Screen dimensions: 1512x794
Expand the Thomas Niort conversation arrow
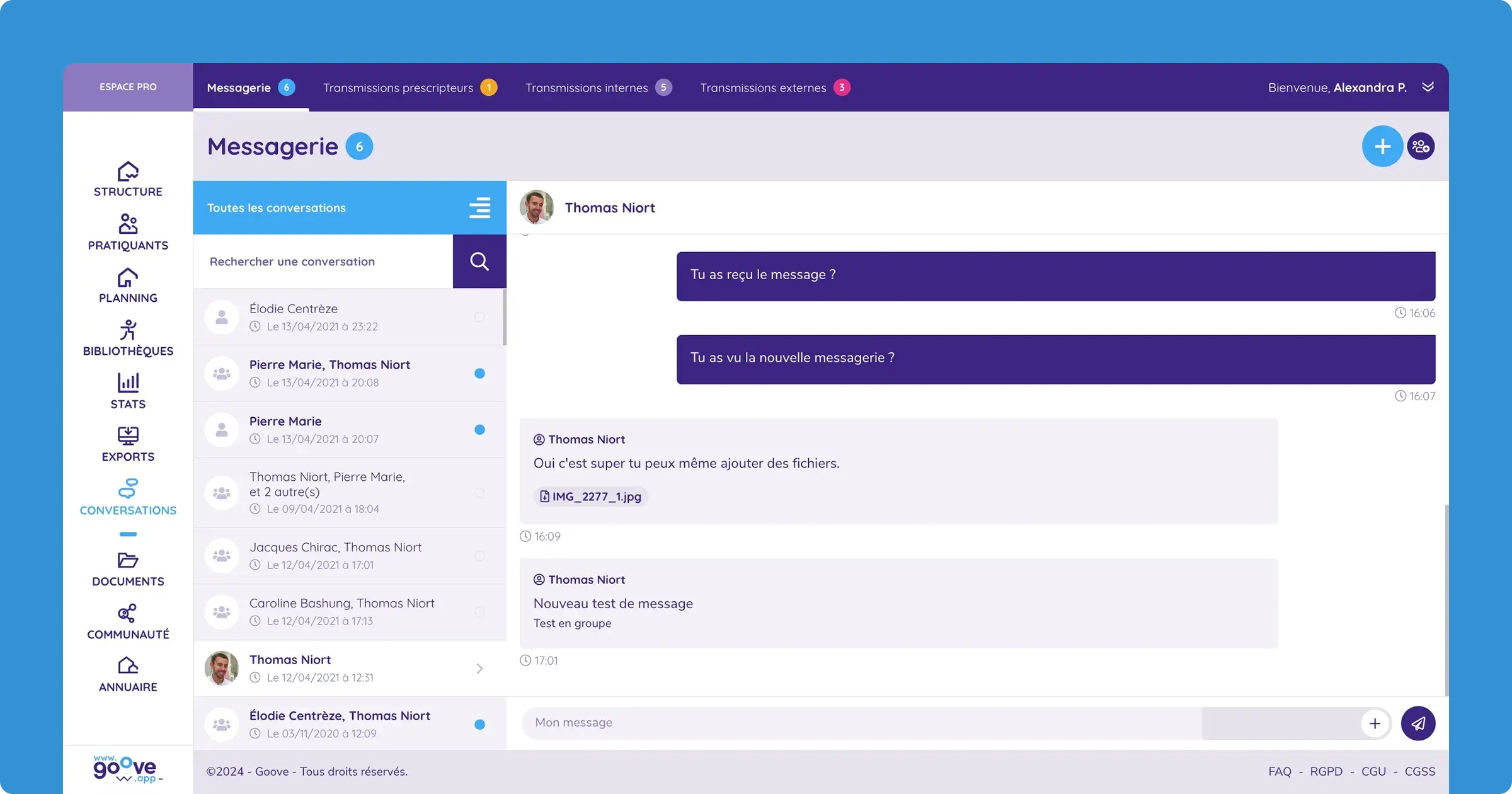[x=480, y=668]
